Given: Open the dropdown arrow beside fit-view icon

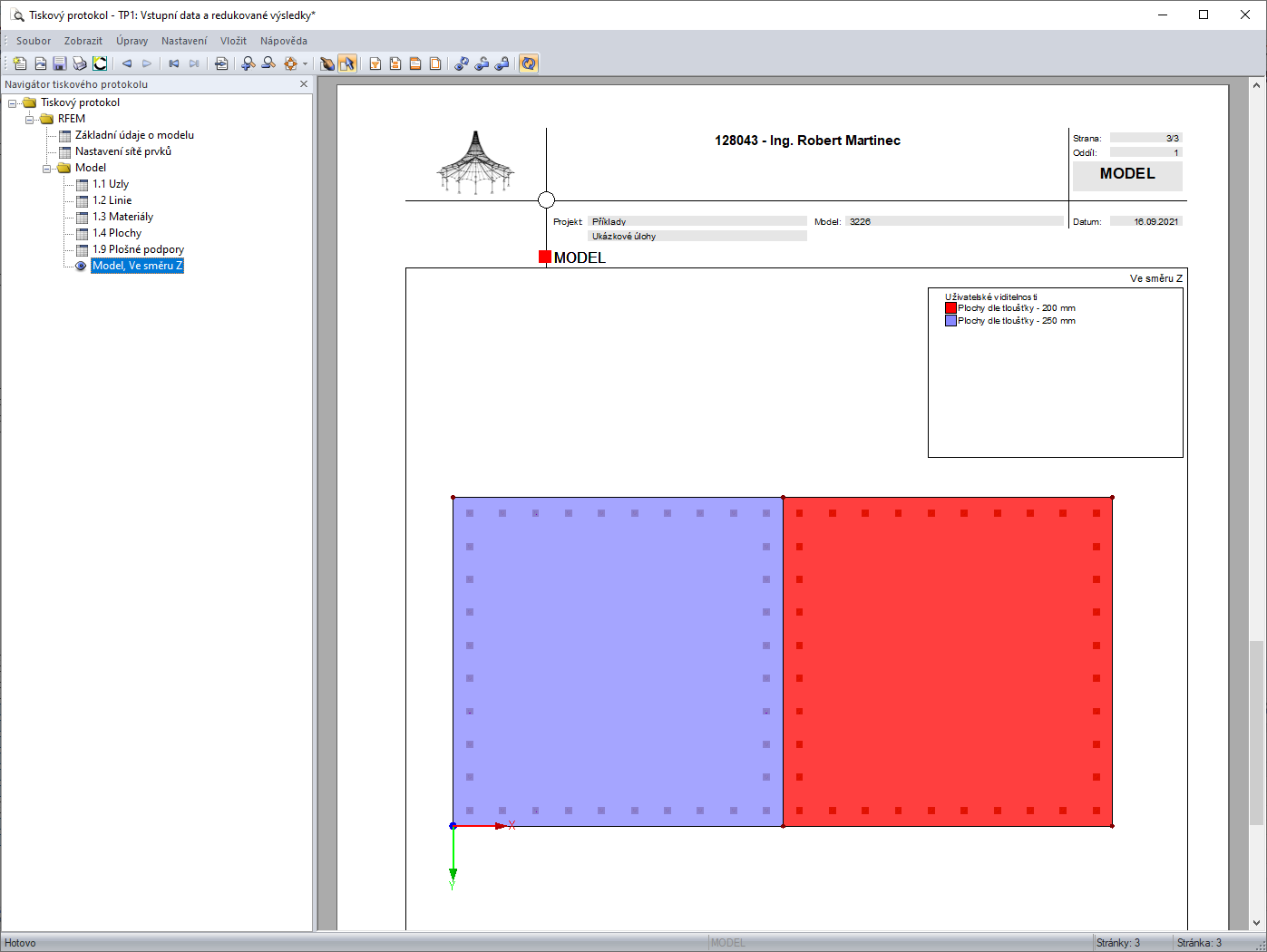Looking at the screenshot, I should click(x=305, y=63).
